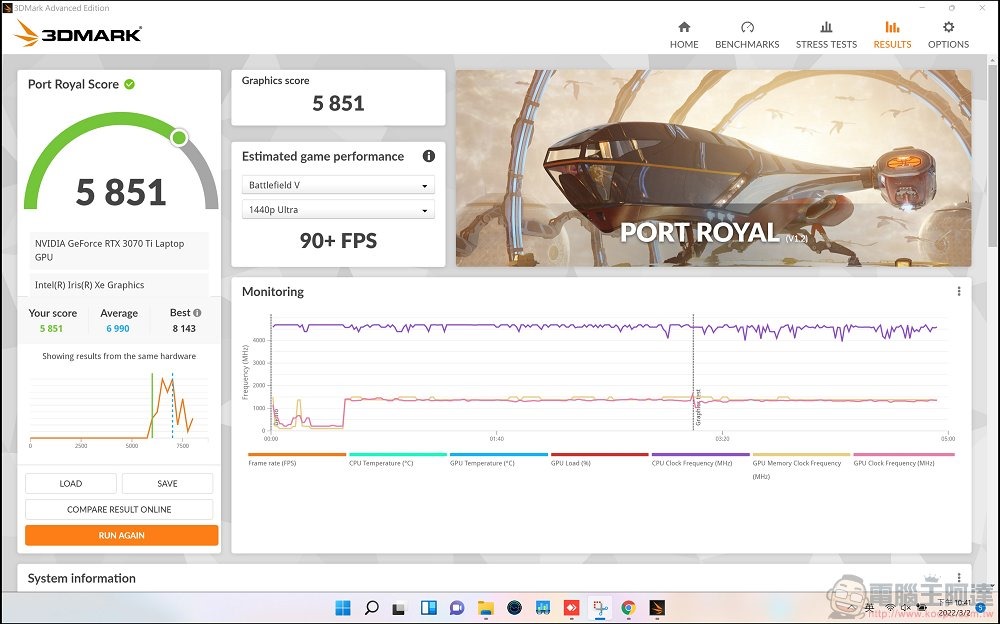Open the Windows Start menu
Image resolution: width=1000 pixels, height=624 pixels.
[x=343, y=607]
